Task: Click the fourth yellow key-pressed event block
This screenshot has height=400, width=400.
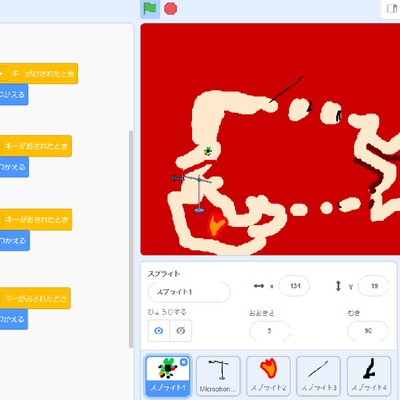Action: [35, 298]
